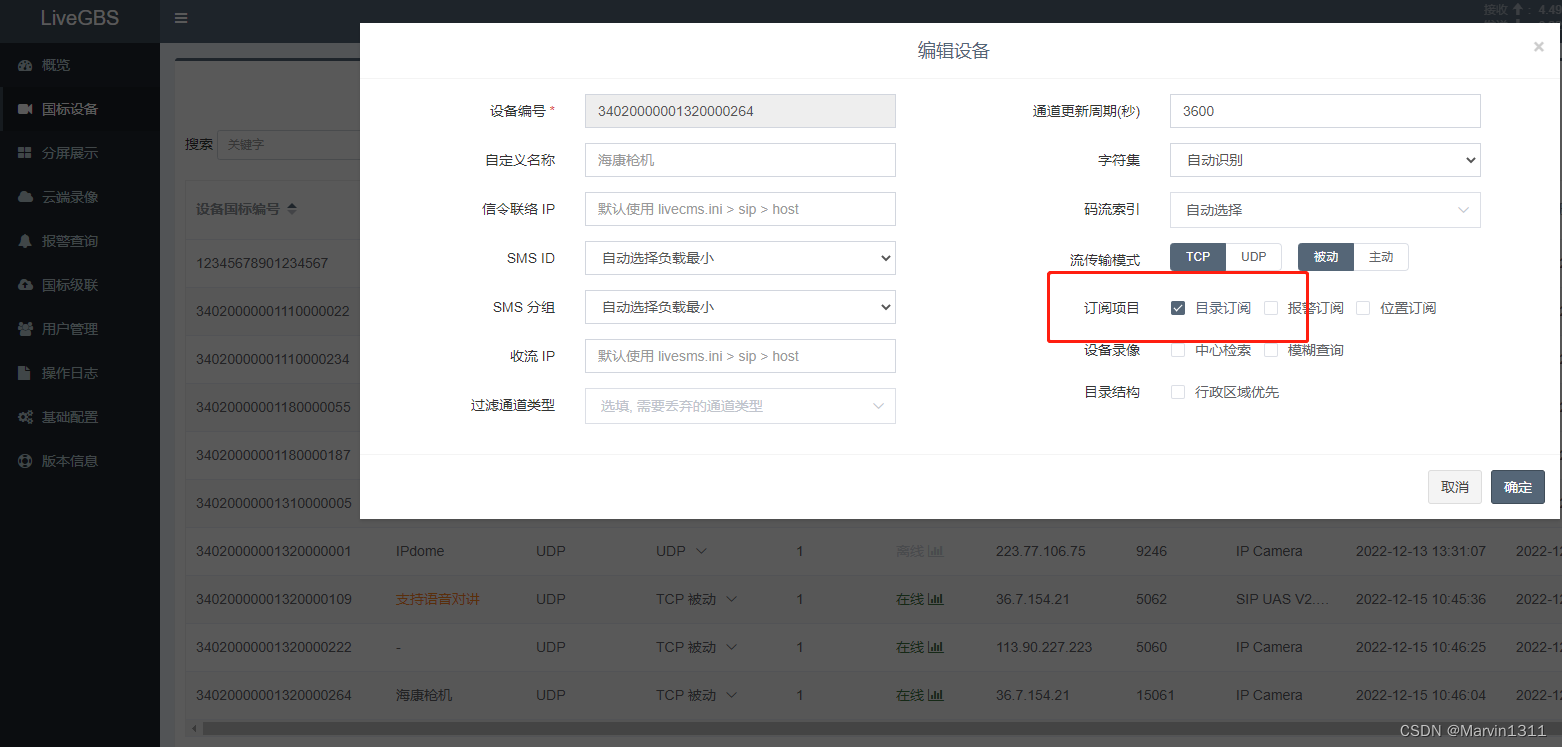The height and width of the screenshot is (747, 1562).
Task: Click IP address 223.77.106.75
Action: (x=1043, y=551)
